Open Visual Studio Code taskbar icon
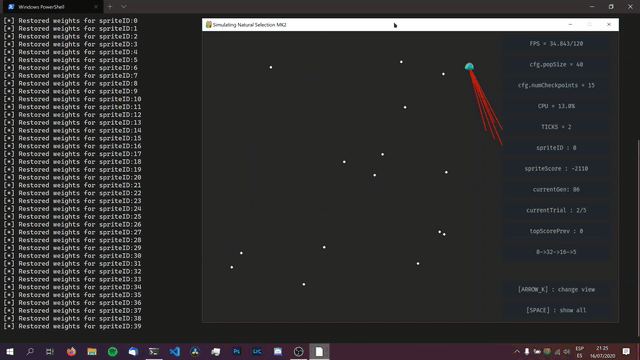 point(175,351)
